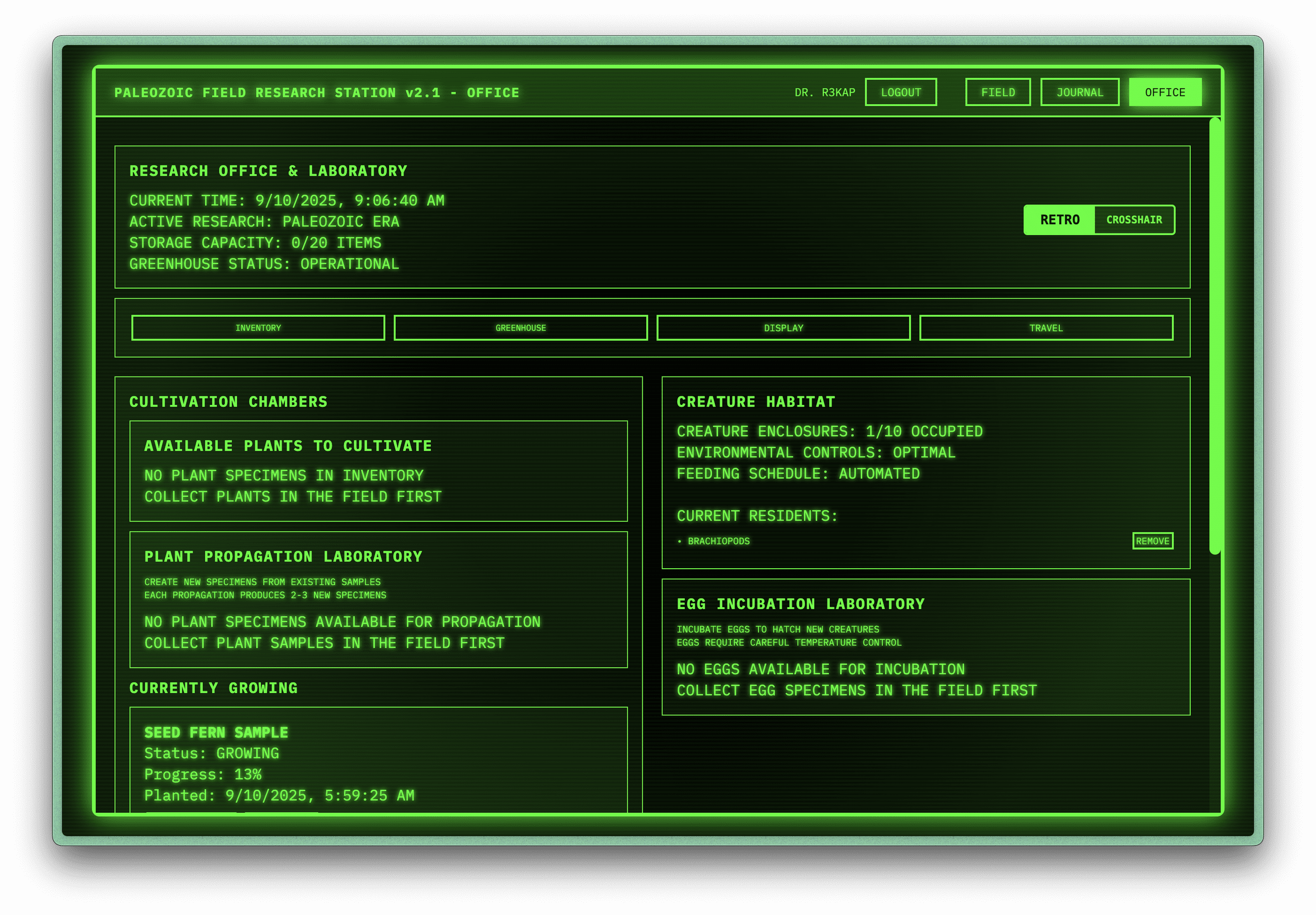Click the Cultivation Chambers heading
Screen dimensions: 1316x915
(228, 402)
